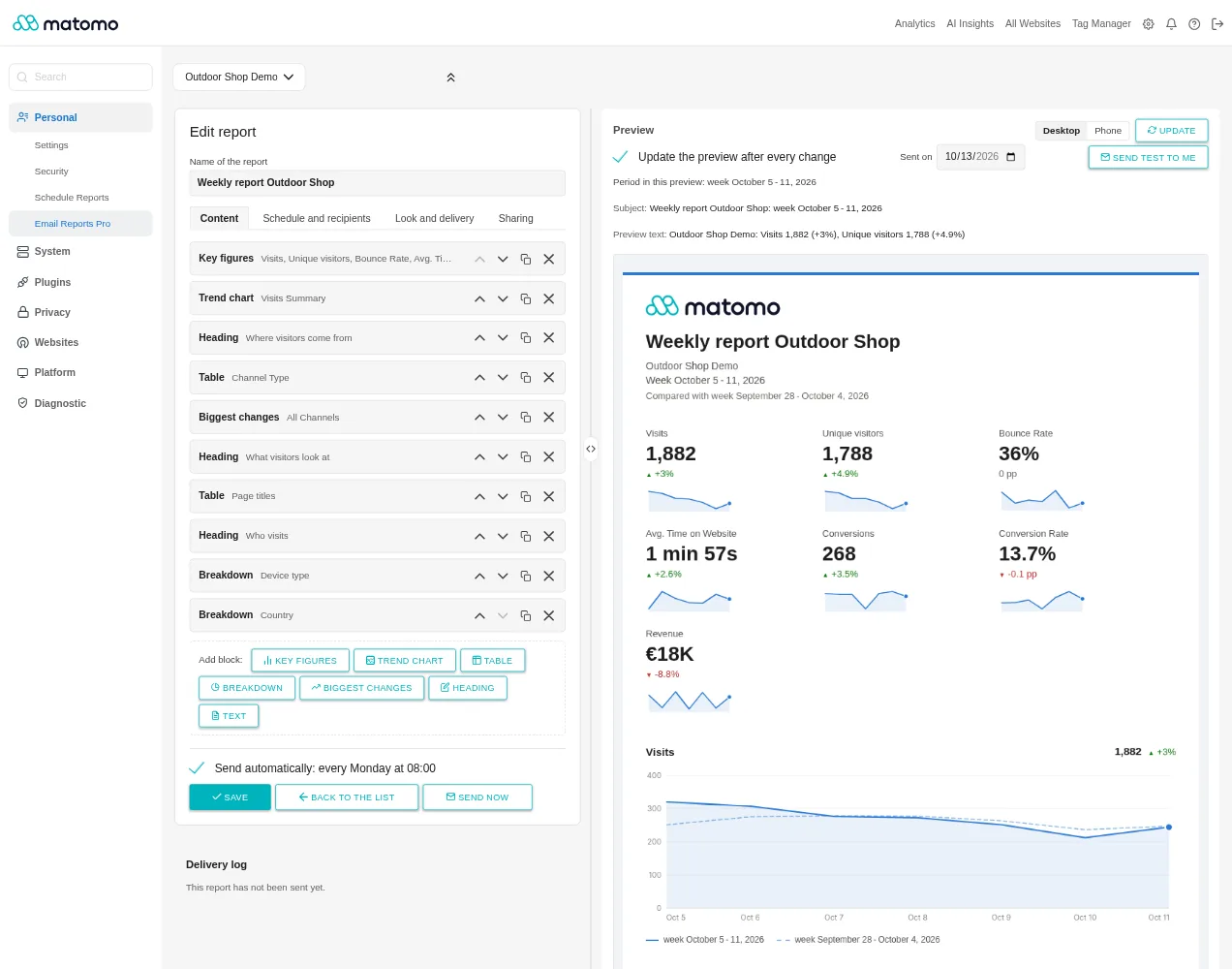Collapse the top bar with double chevron

[450, 78]
